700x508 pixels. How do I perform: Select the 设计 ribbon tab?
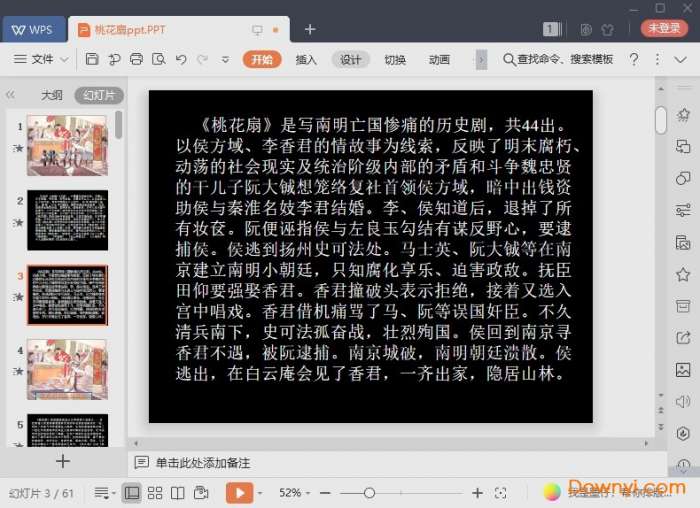[350, 59]
